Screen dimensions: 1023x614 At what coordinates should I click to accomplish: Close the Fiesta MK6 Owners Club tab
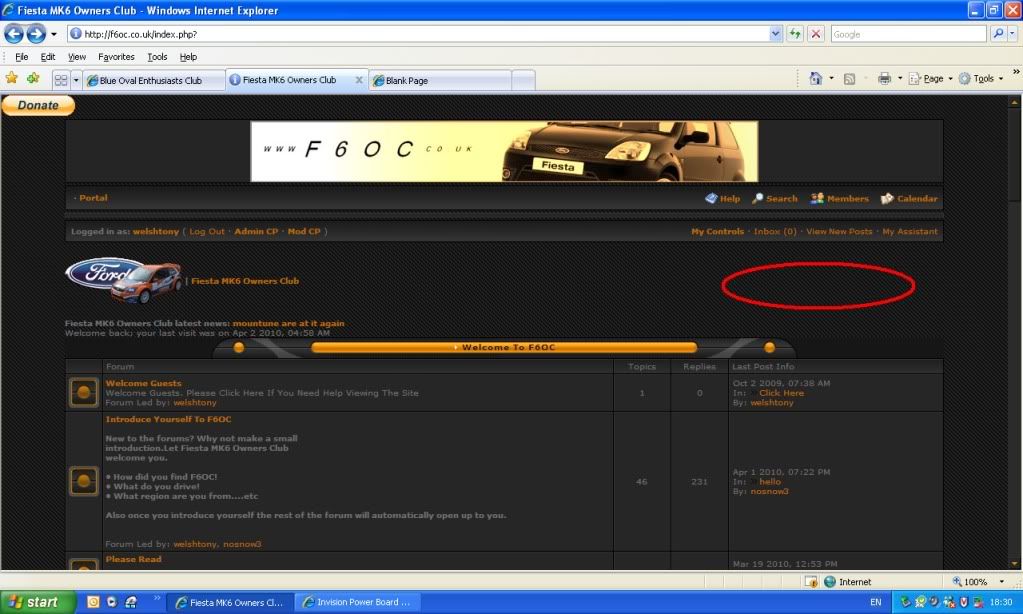359,80
